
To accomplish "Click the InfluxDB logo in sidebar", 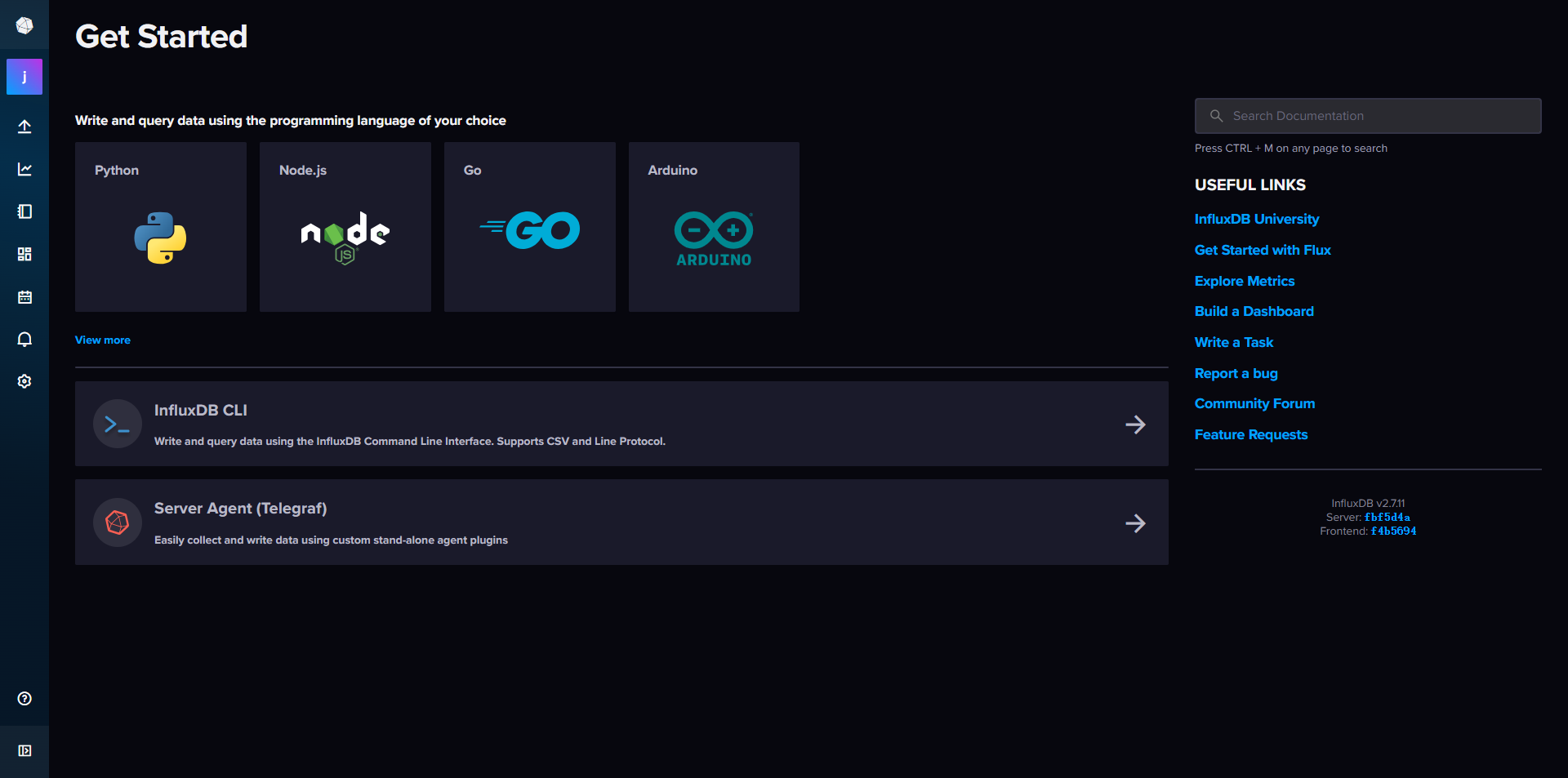I will coord(24,25).
